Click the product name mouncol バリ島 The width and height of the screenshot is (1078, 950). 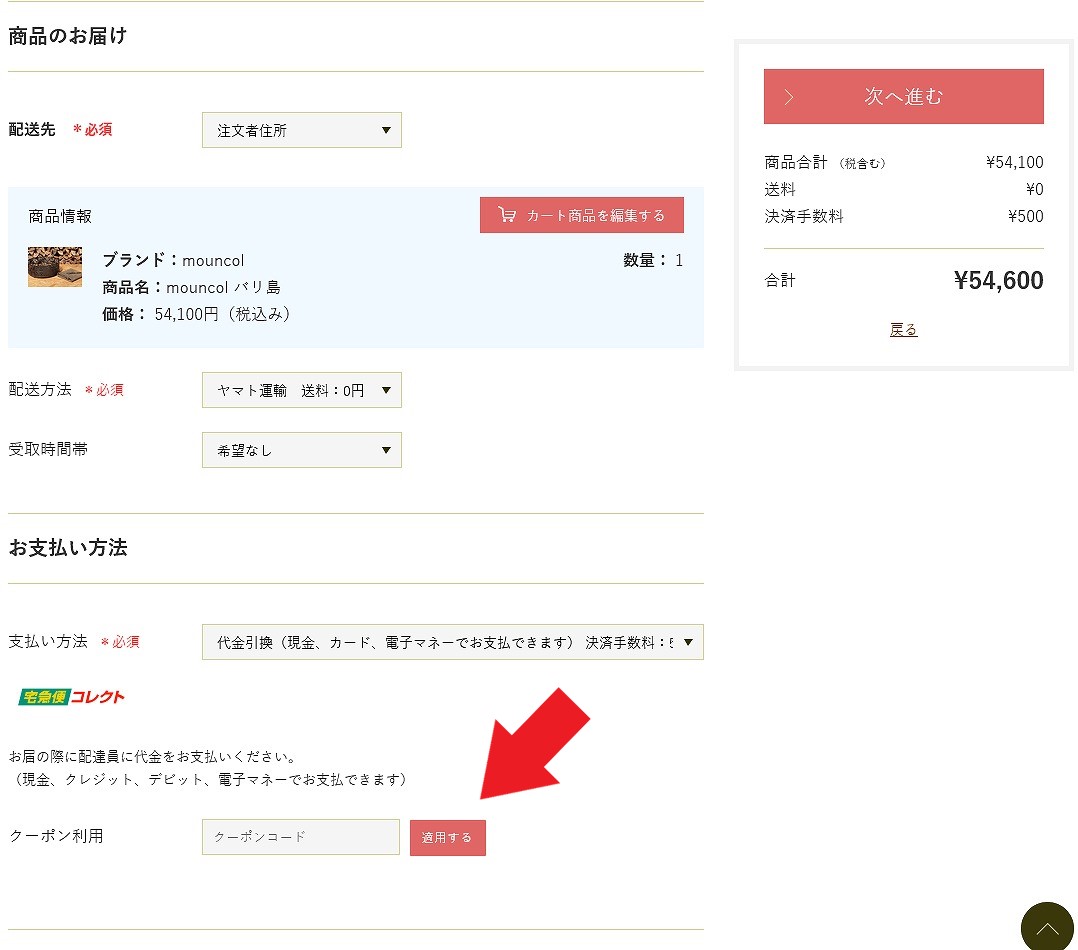click(x=222, y=287)
